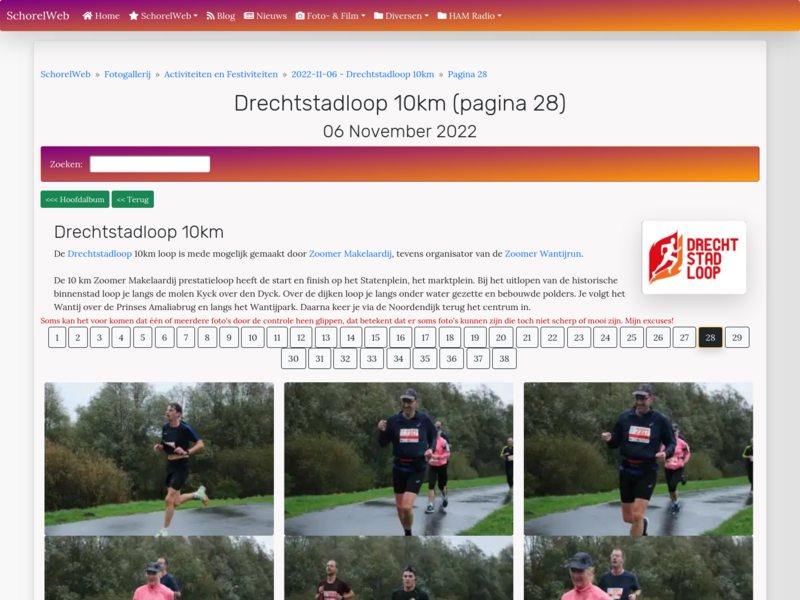This screenshot has width=800, height=600.
Task: Go to gallery page 25
Action: pos(632,337)
